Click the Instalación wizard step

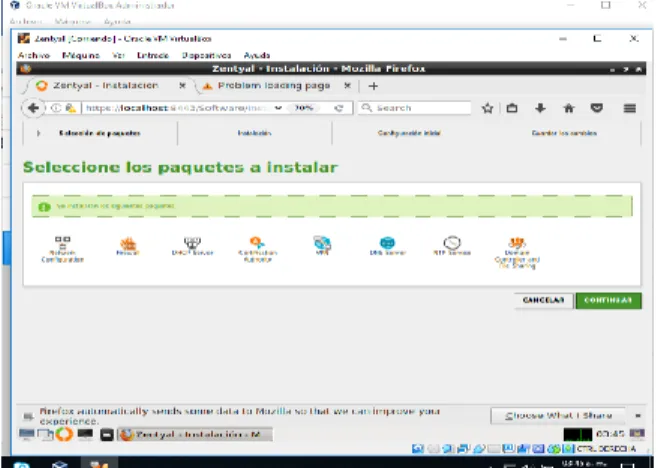pos(254,133)
